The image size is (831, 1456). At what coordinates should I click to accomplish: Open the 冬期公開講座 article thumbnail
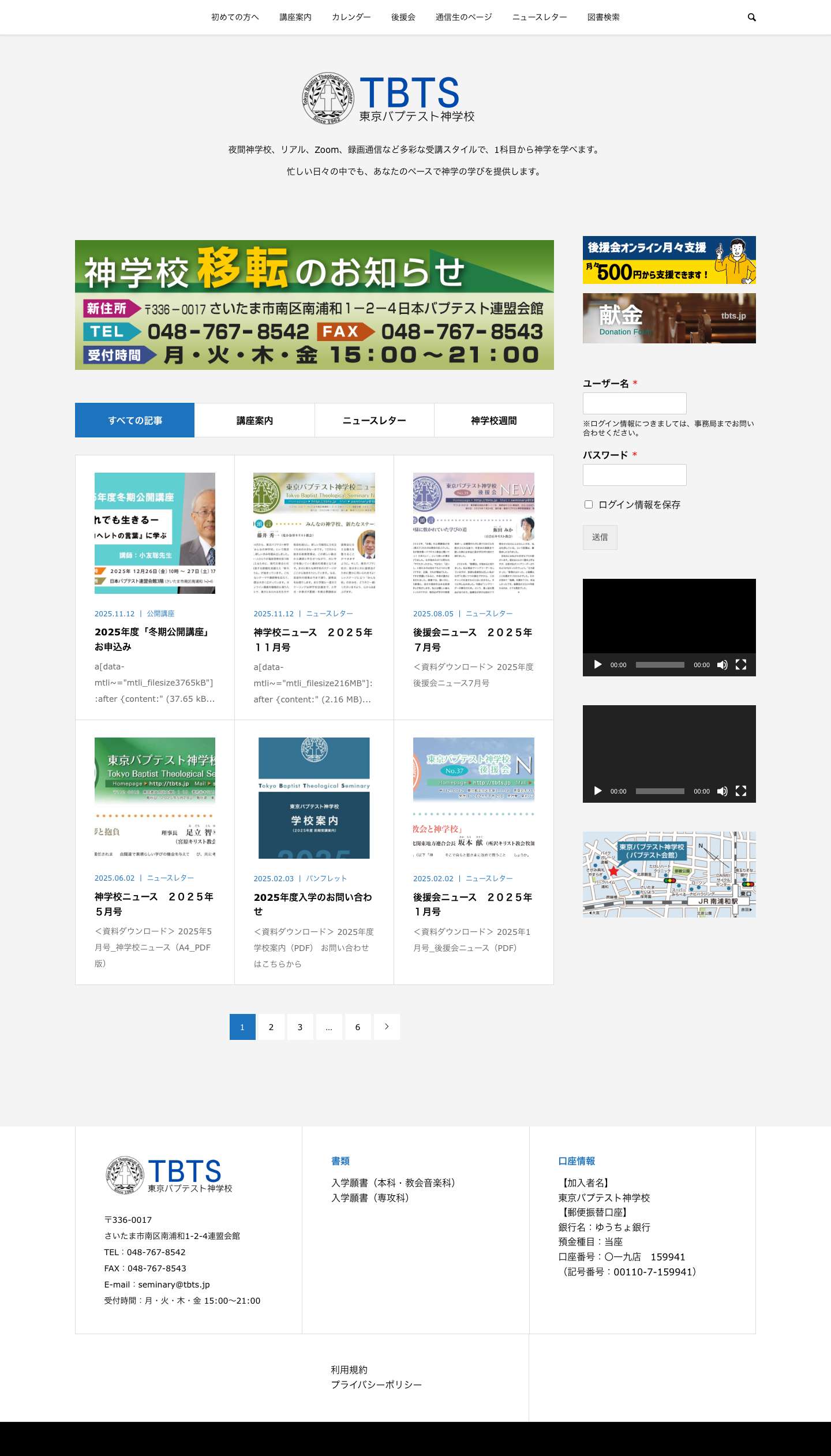tap(155, 533)
